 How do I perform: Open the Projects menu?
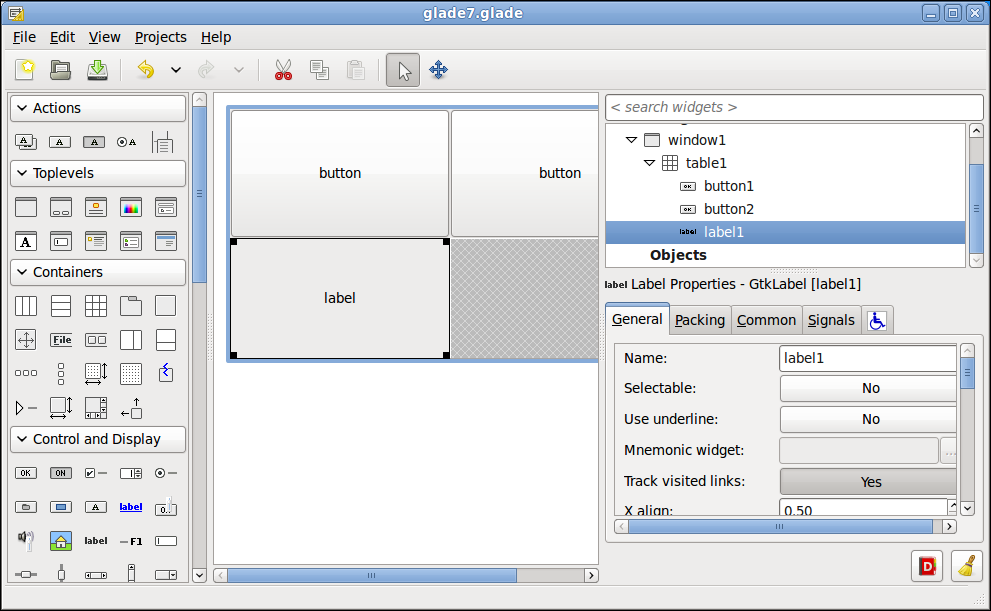pyautogui.click(x=161, y=37)
